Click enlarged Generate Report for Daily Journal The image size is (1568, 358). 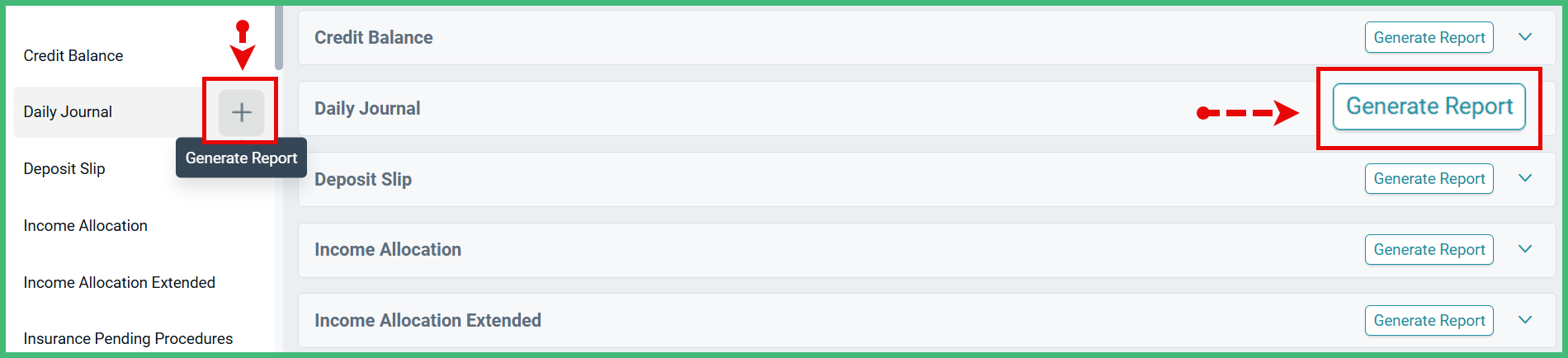coord(1429,106)
